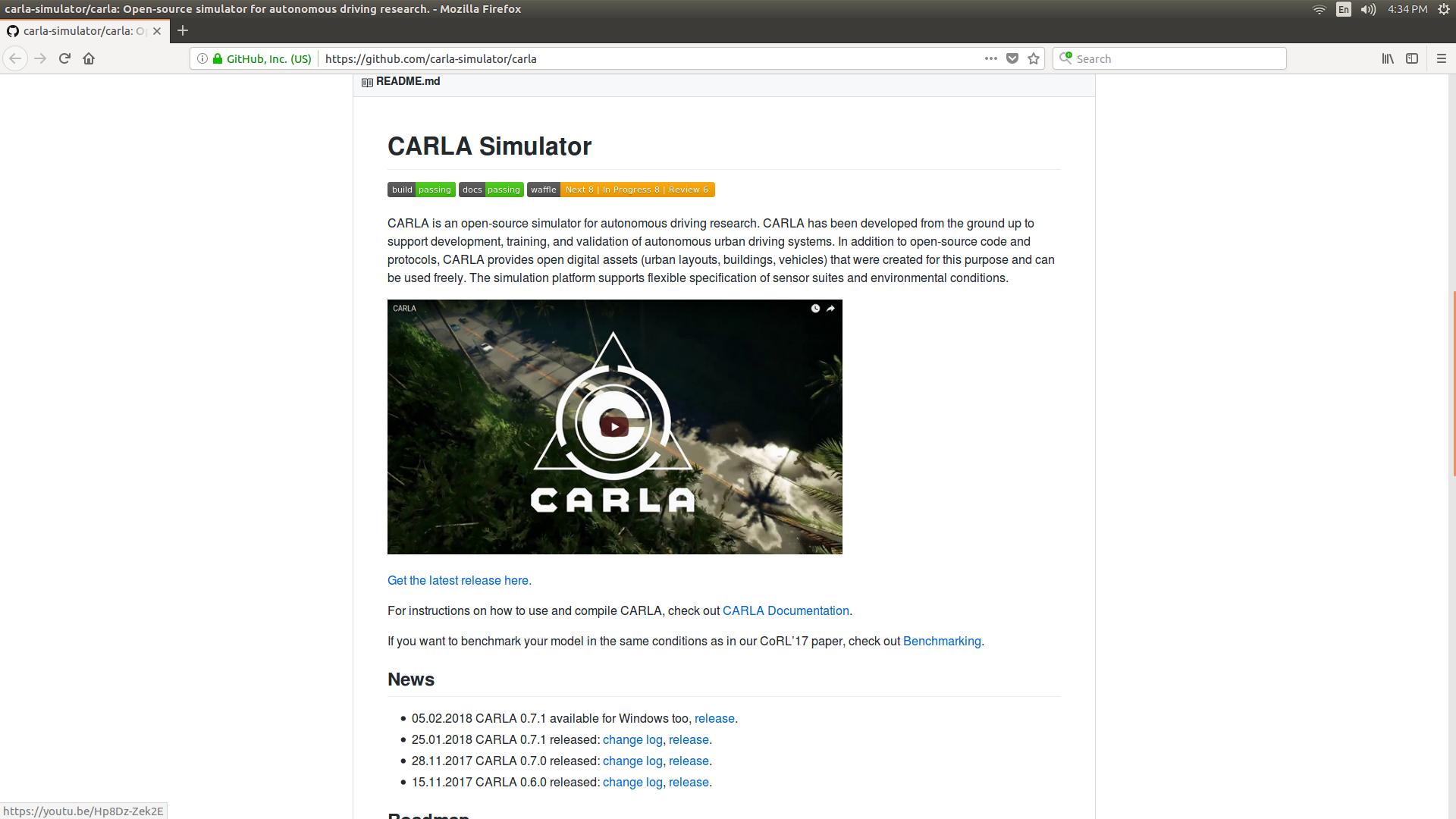The image size is (1456, 819).
Task: Open change log for 25.01.2018 CARLA 0.7.1
Action: click(632, 739)
